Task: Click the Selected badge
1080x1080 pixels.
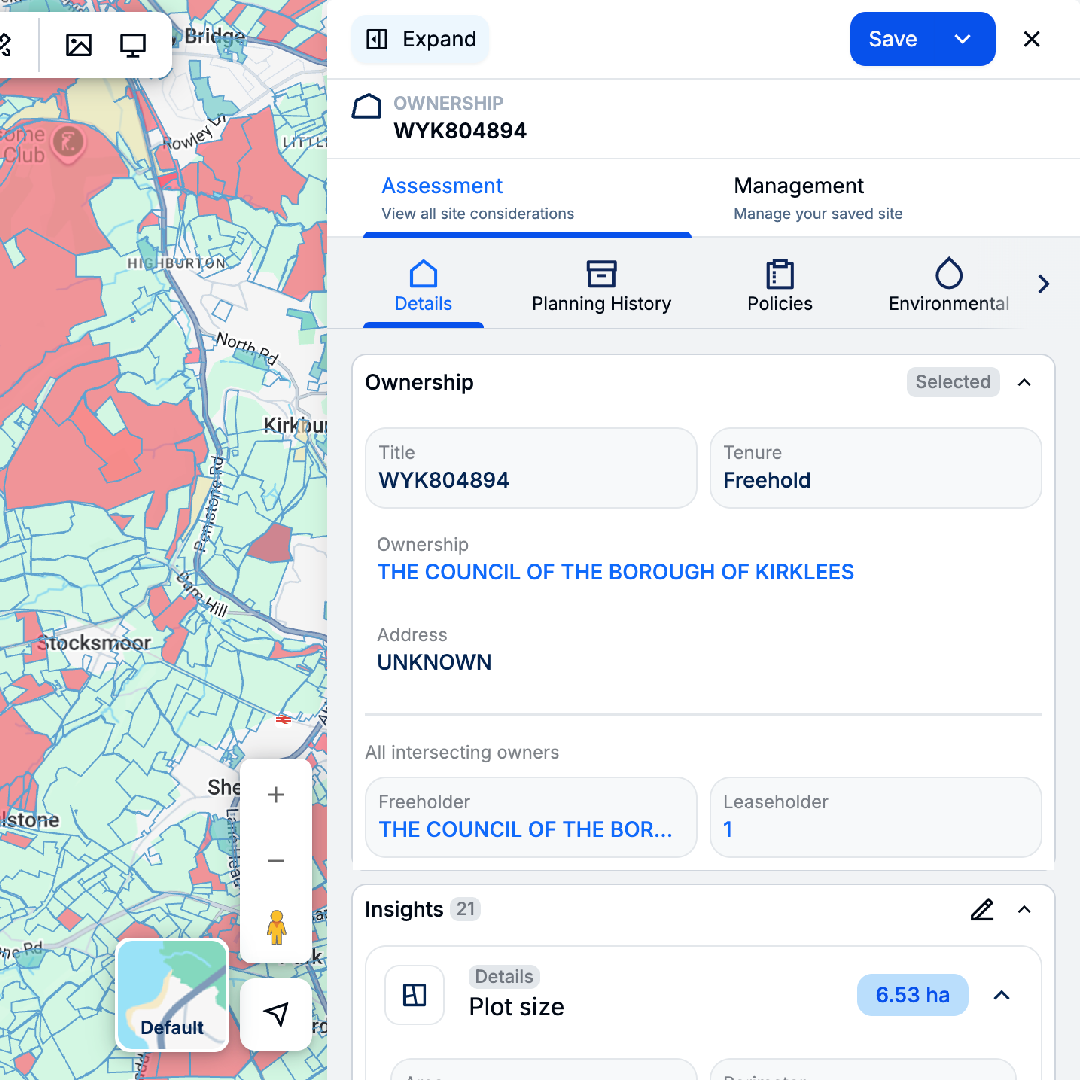Action: (x=953, y=382)
